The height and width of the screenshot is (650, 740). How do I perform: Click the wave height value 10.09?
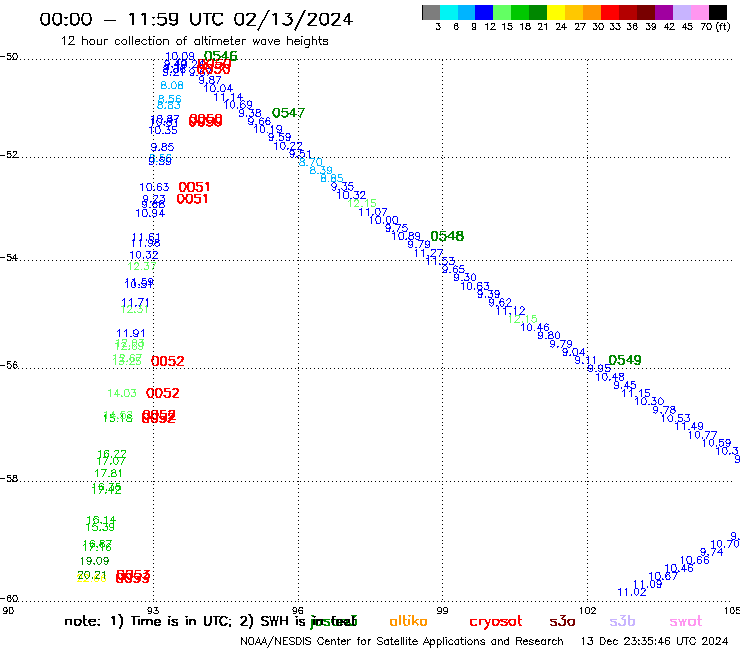coord(180,56)
